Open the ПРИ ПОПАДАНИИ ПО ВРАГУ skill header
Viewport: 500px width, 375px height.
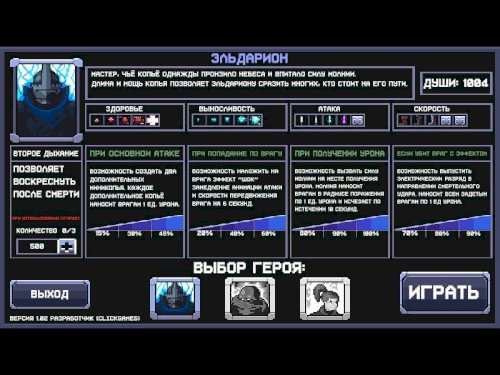[x=237, y=154]
